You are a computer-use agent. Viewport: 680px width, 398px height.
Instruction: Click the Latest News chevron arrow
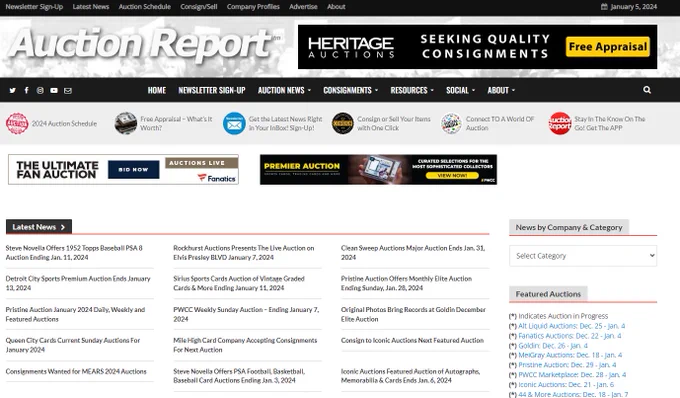click(x=63, y=227)
